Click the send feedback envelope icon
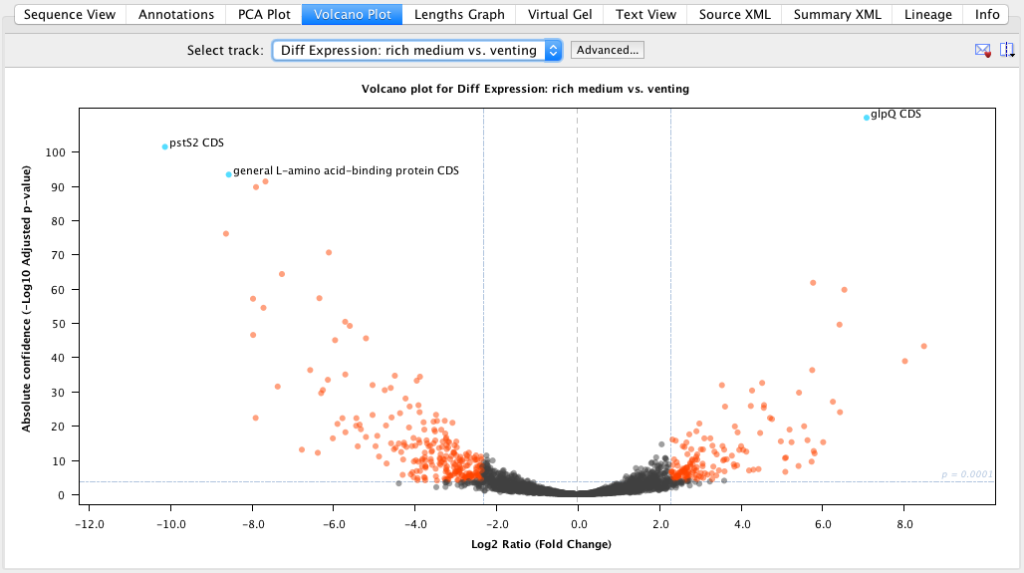The width and height of the screenshot is (1024, 573). 982,50
